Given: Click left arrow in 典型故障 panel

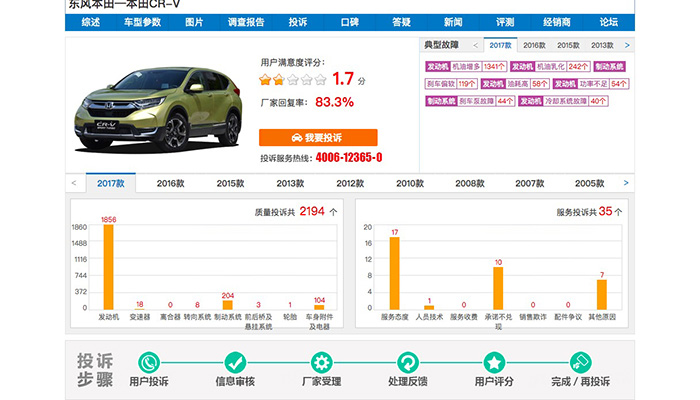Looking at the screenshot, I should tap(475, 45).
